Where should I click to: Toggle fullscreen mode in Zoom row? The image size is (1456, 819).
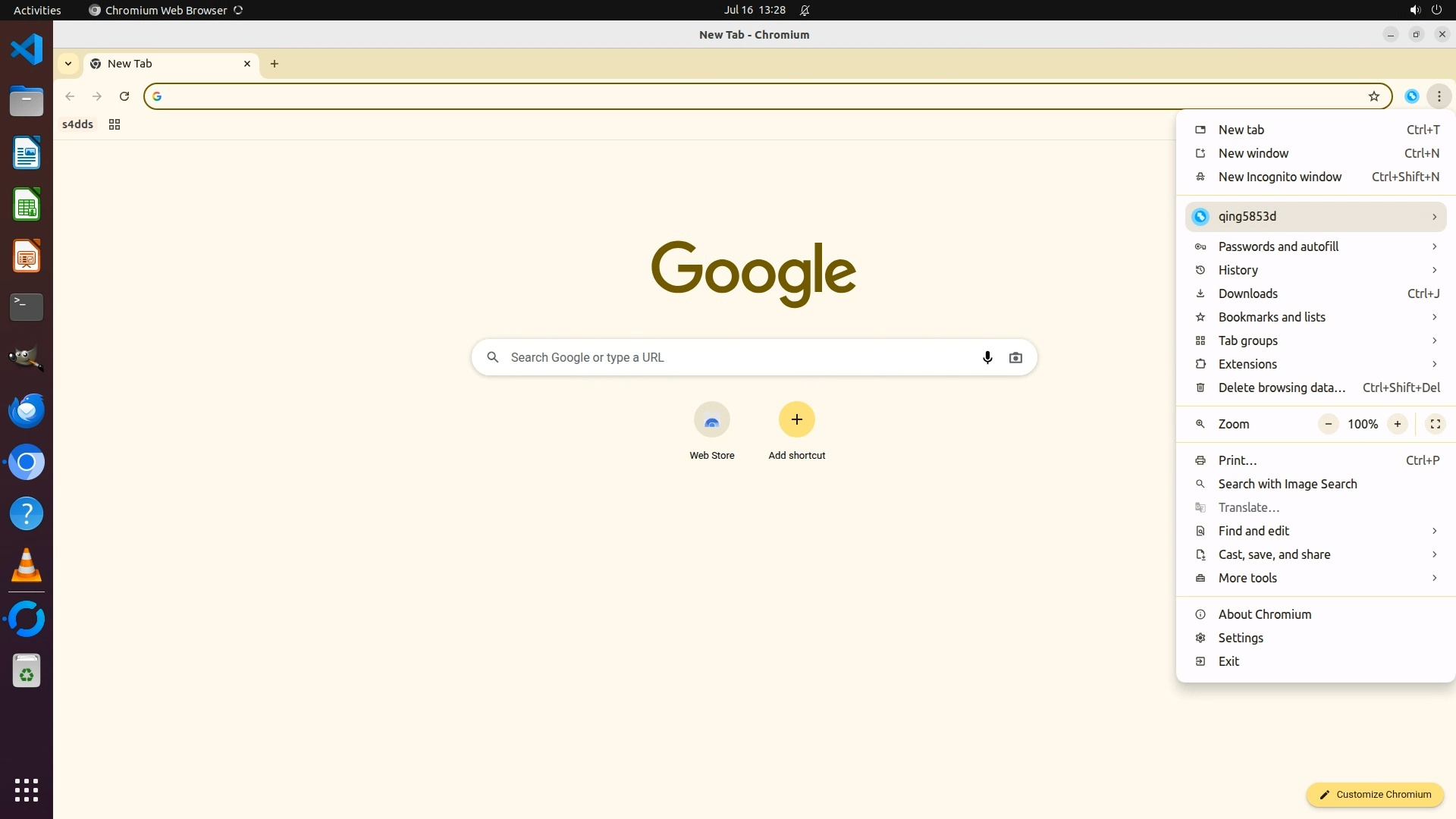pos(1435,424)
